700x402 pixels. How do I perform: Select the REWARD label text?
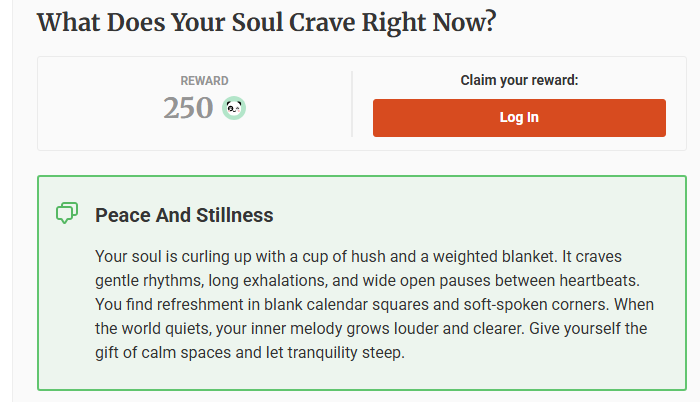[x=204, y=81]
